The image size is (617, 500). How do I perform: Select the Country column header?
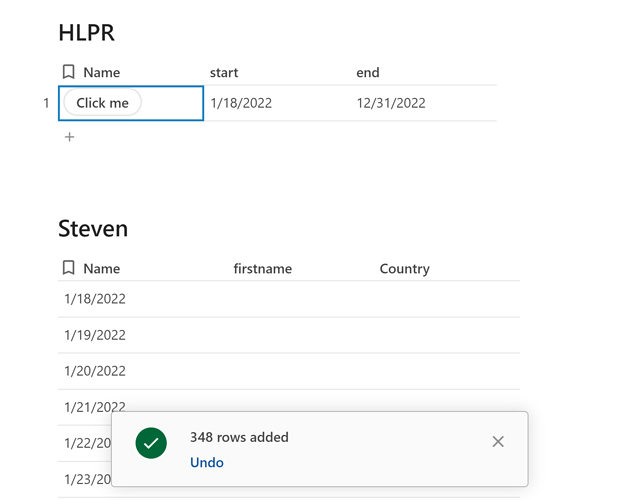(x=405, y=269)
